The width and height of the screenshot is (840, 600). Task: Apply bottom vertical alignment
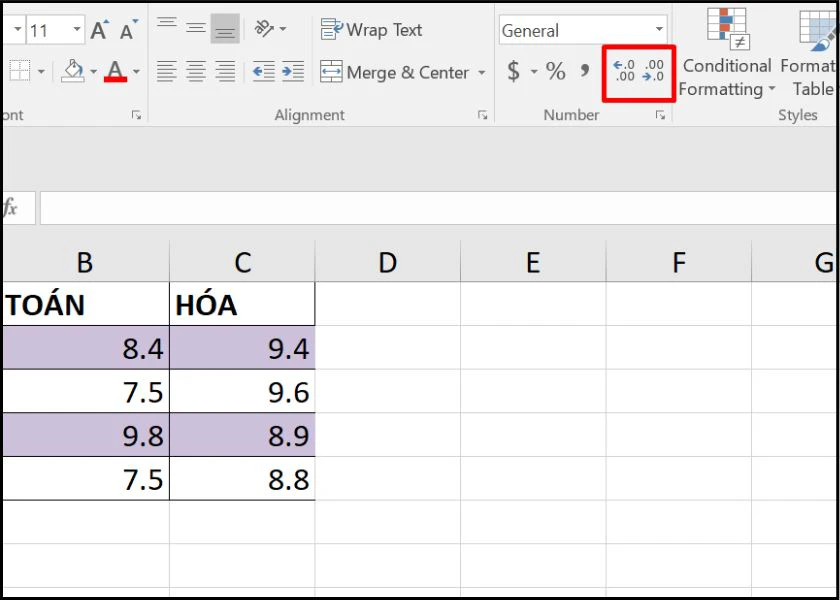(225, 28)
